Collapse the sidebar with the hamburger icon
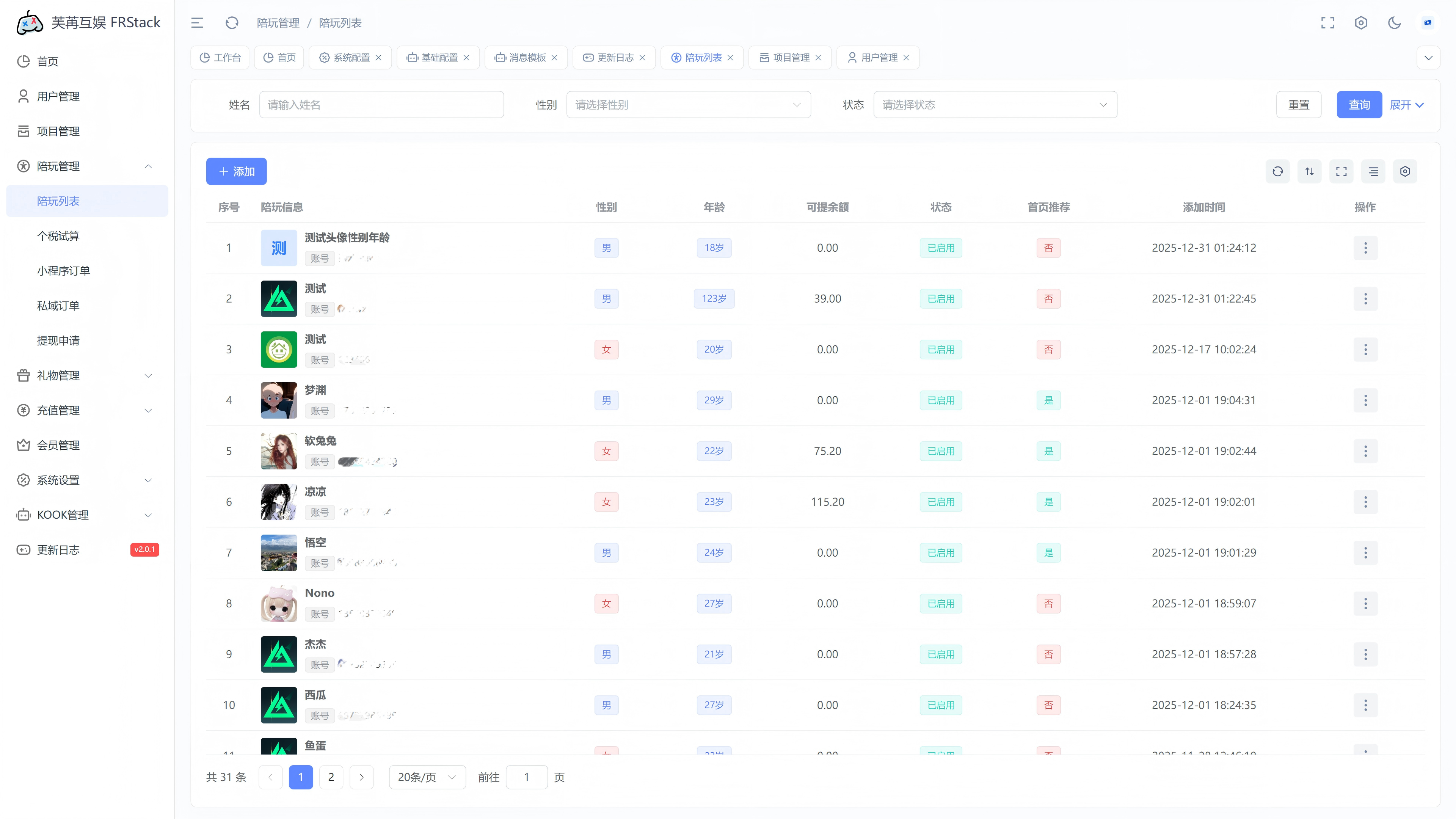The height and width of the screenshot is (819, 1456). click(x=197, y=23)
